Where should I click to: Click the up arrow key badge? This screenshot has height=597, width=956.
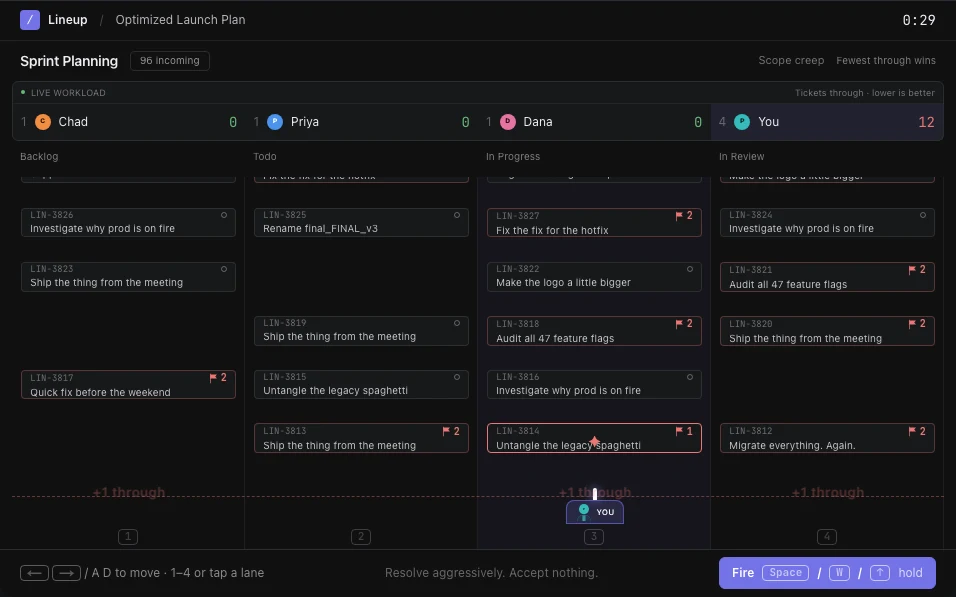[880, 573]
